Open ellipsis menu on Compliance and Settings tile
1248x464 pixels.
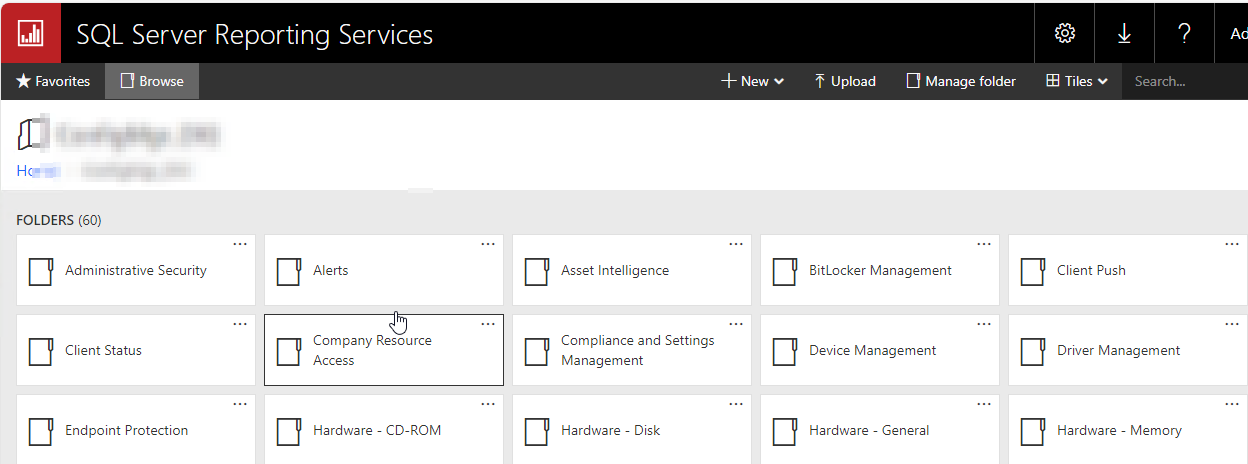(x=736, y=324)
